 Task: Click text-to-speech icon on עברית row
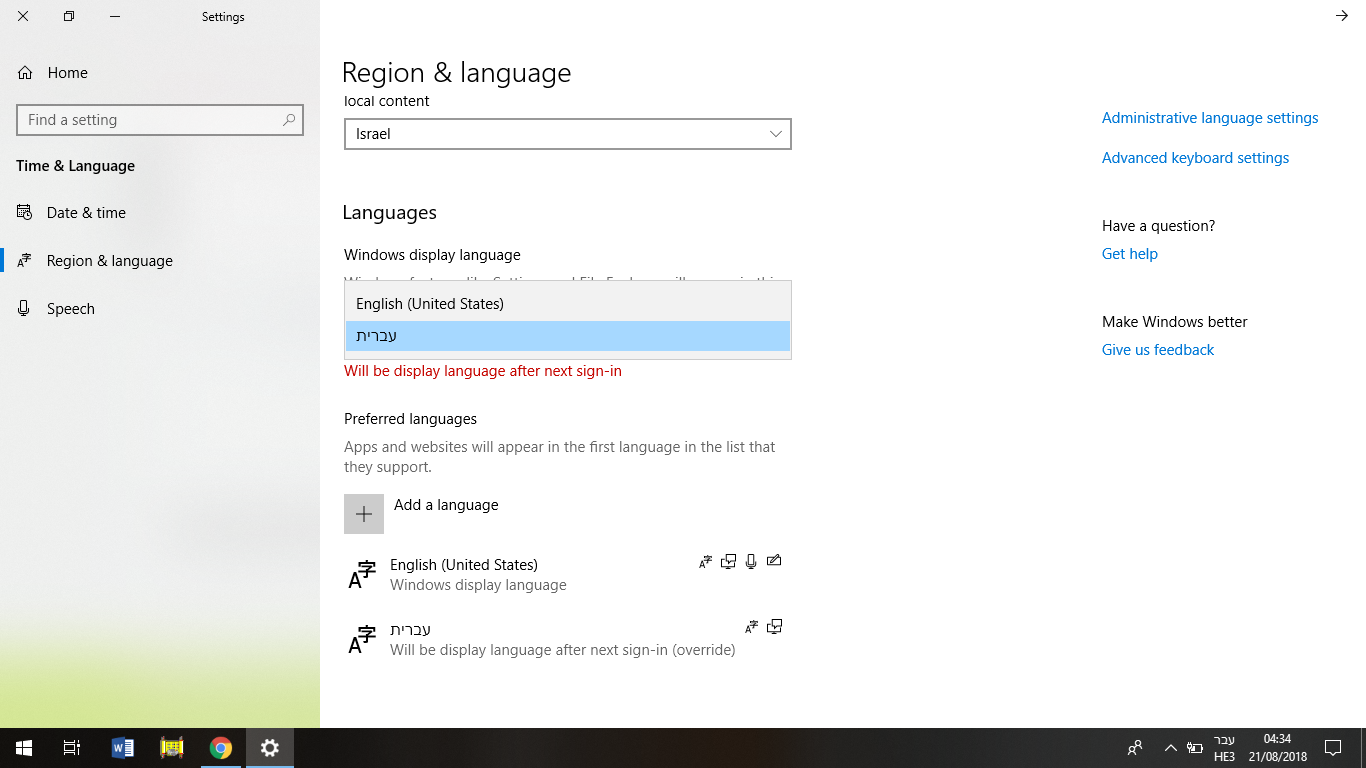point(774,627)
